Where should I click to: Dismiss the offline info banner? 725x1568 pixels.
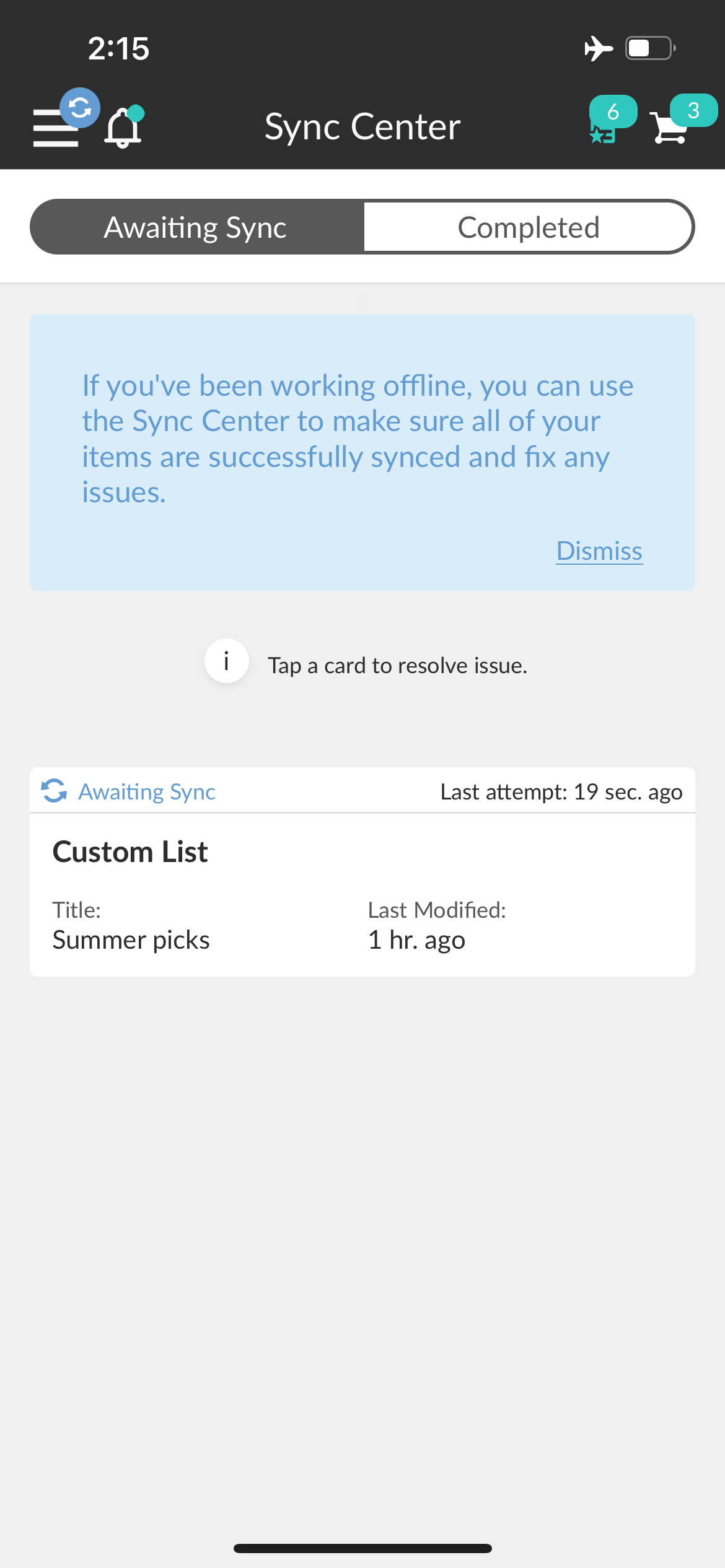pyautogui.click(x=599, y=551)
